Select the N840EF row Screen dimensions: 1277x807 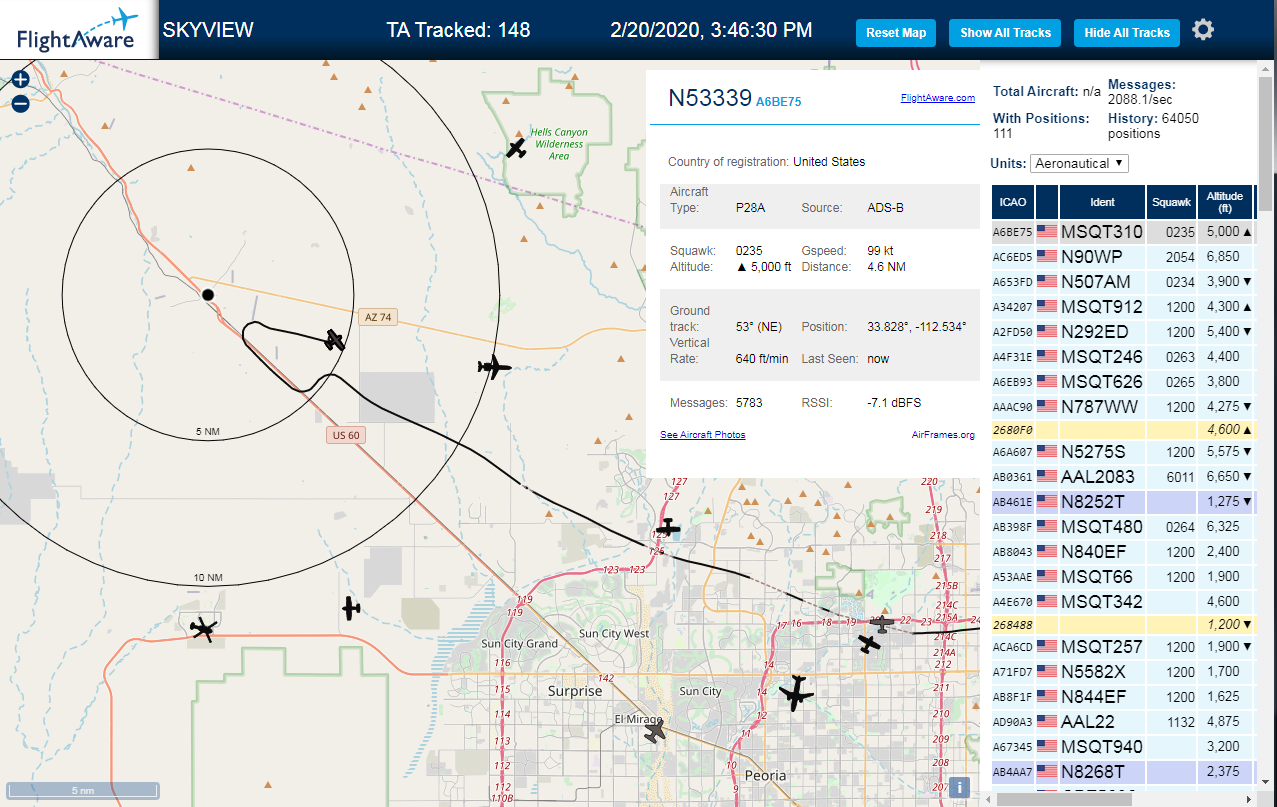coord(1123,552)
